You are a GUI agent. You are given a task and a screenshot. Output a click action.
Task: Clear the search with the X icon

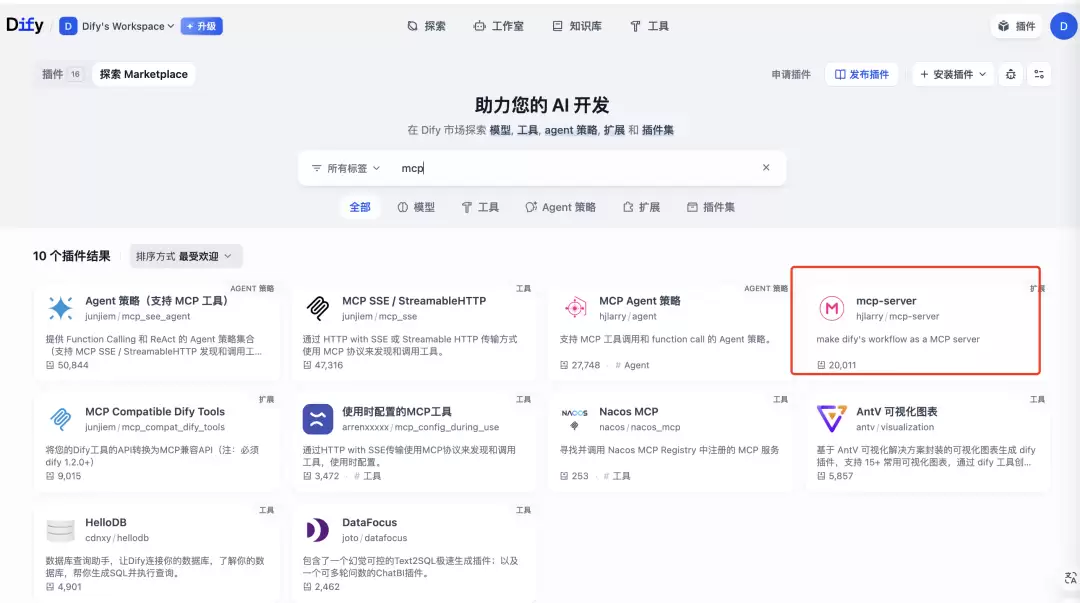point(766,167)
